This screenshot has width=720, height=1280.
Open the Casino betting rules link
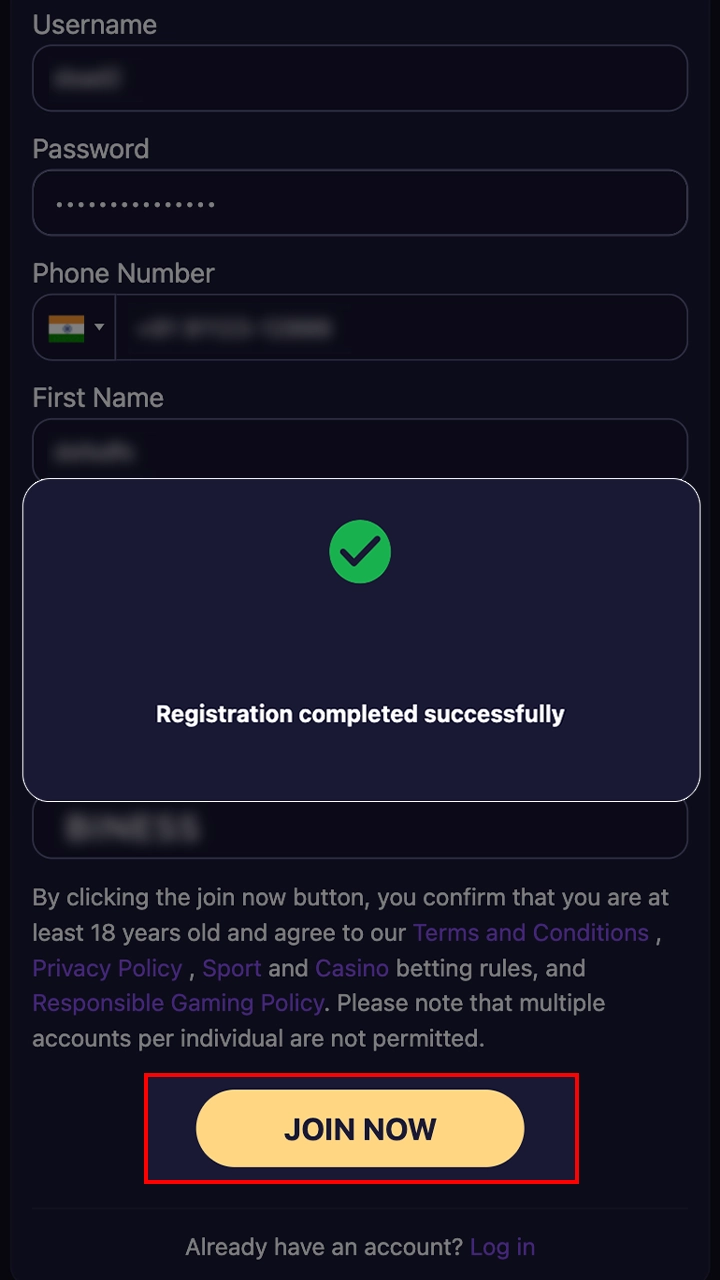pos(352,968)
